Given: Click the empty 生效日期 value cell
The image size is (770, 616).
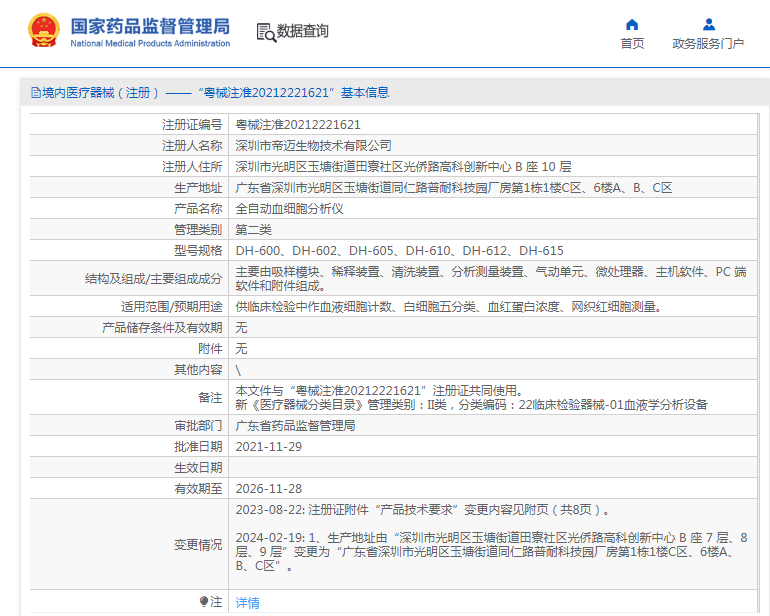Looking at the screenshot, I should [x=493, y=468].
